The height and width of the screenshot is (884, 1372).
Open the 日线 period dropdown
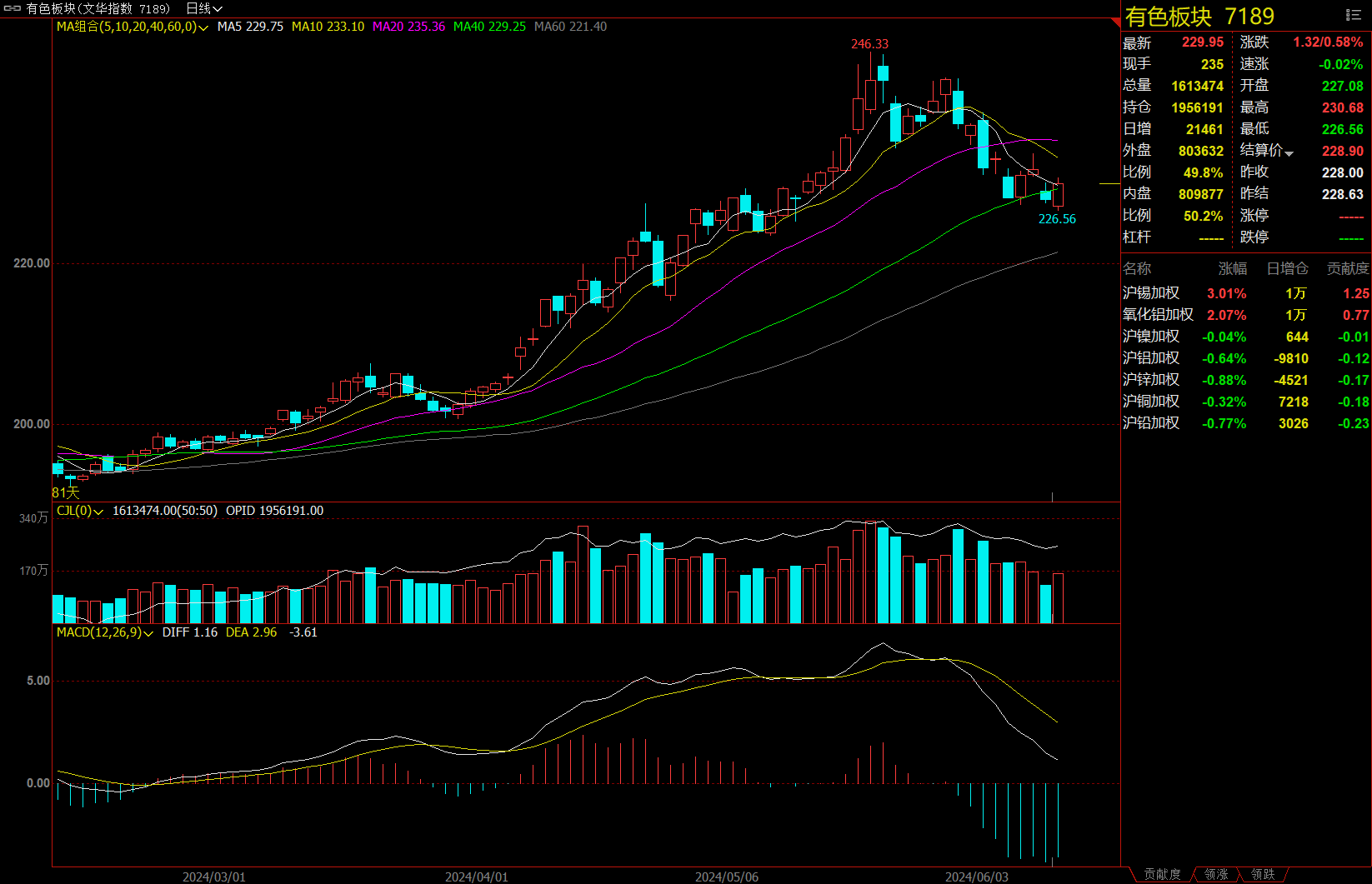coord(203,8)
